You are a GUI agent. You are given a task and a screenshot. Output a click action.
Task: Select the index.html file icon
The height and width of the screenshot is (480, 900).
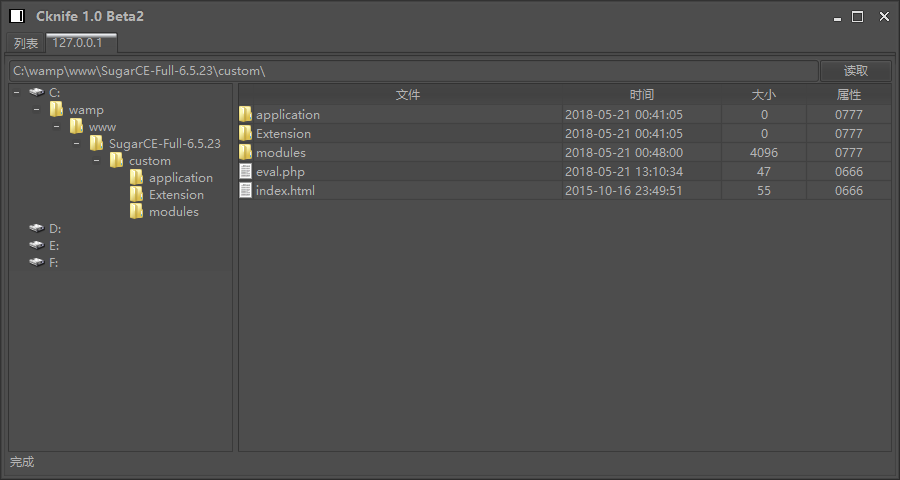pos(245,190)
